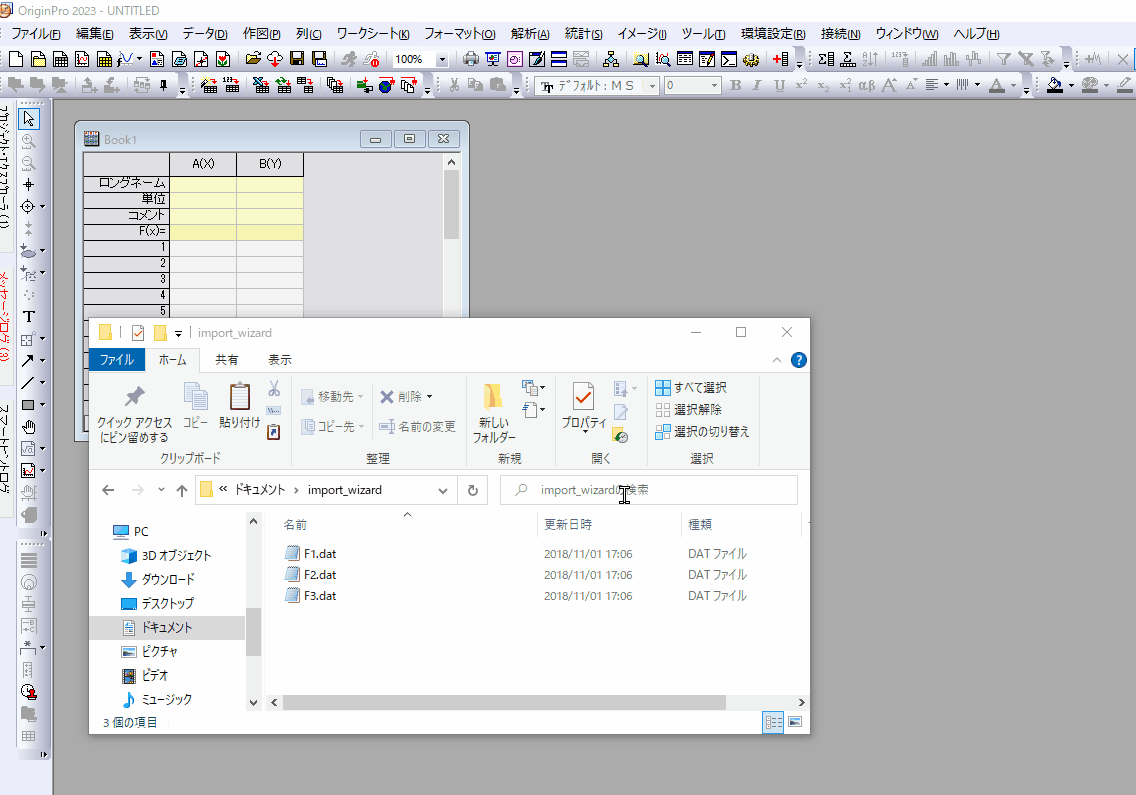Switch to 表示 tab in Explorer
This screenshot has height=795, width=1136.
tap(280, 360)
